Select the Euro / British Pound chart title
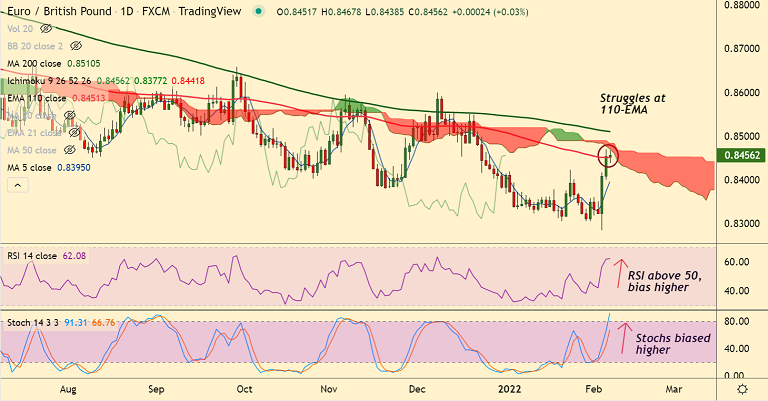This screenshot has width=768, height=401. [124, 11]
